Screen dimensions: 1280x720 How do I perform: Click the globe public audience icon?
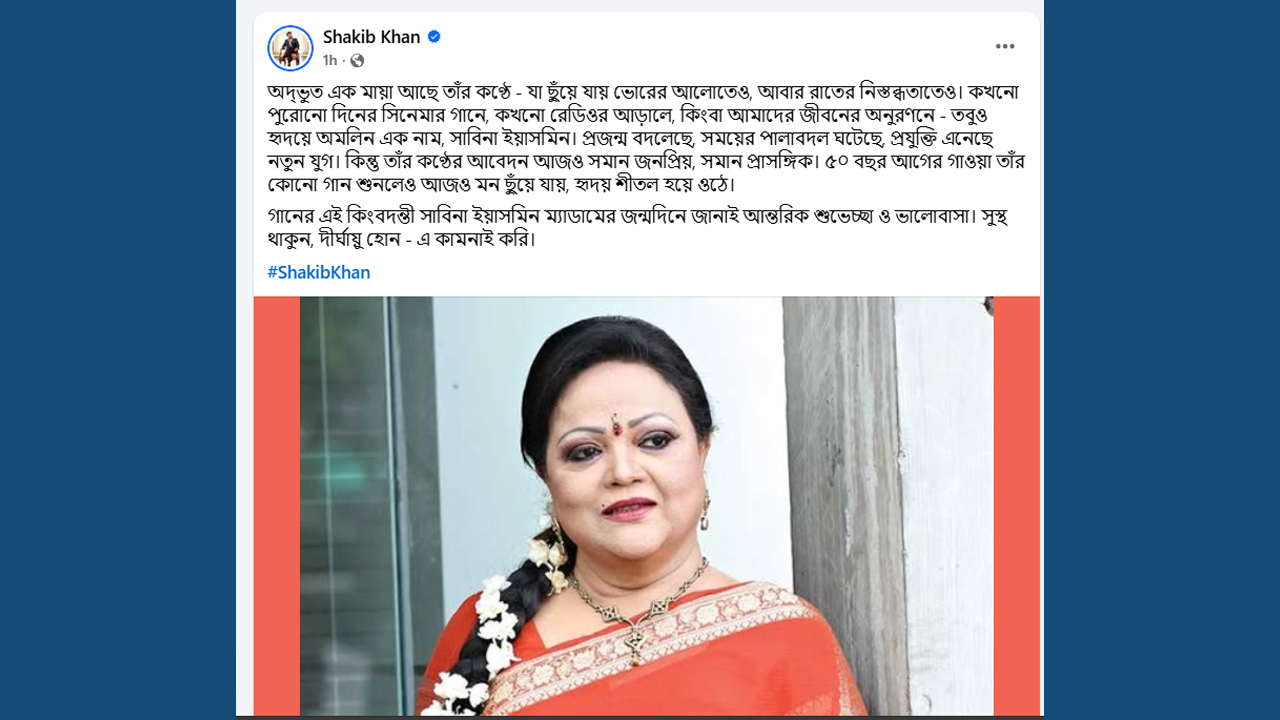pos(357,61)
